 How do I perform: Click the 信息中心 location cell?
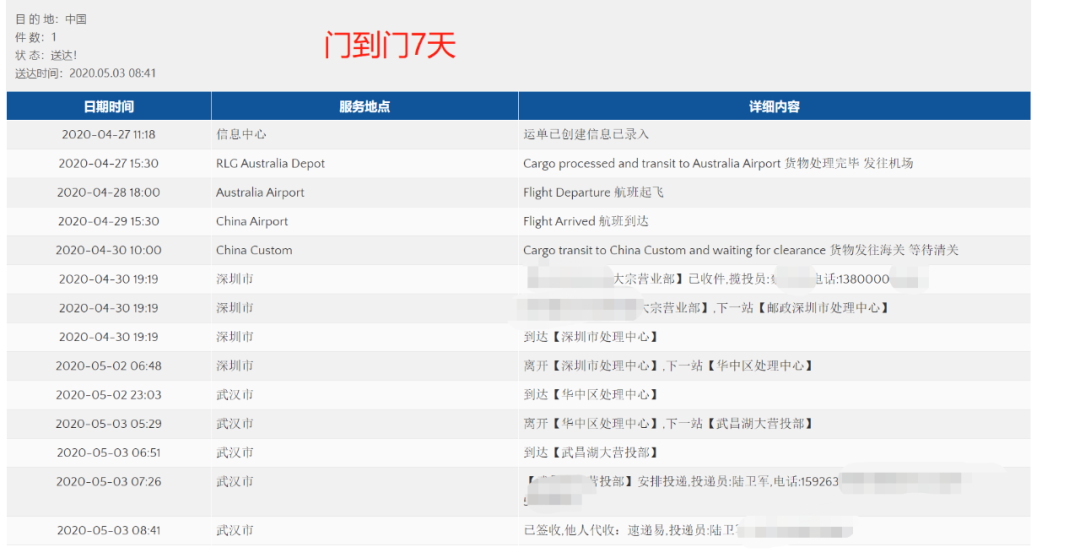pos(241,134)
